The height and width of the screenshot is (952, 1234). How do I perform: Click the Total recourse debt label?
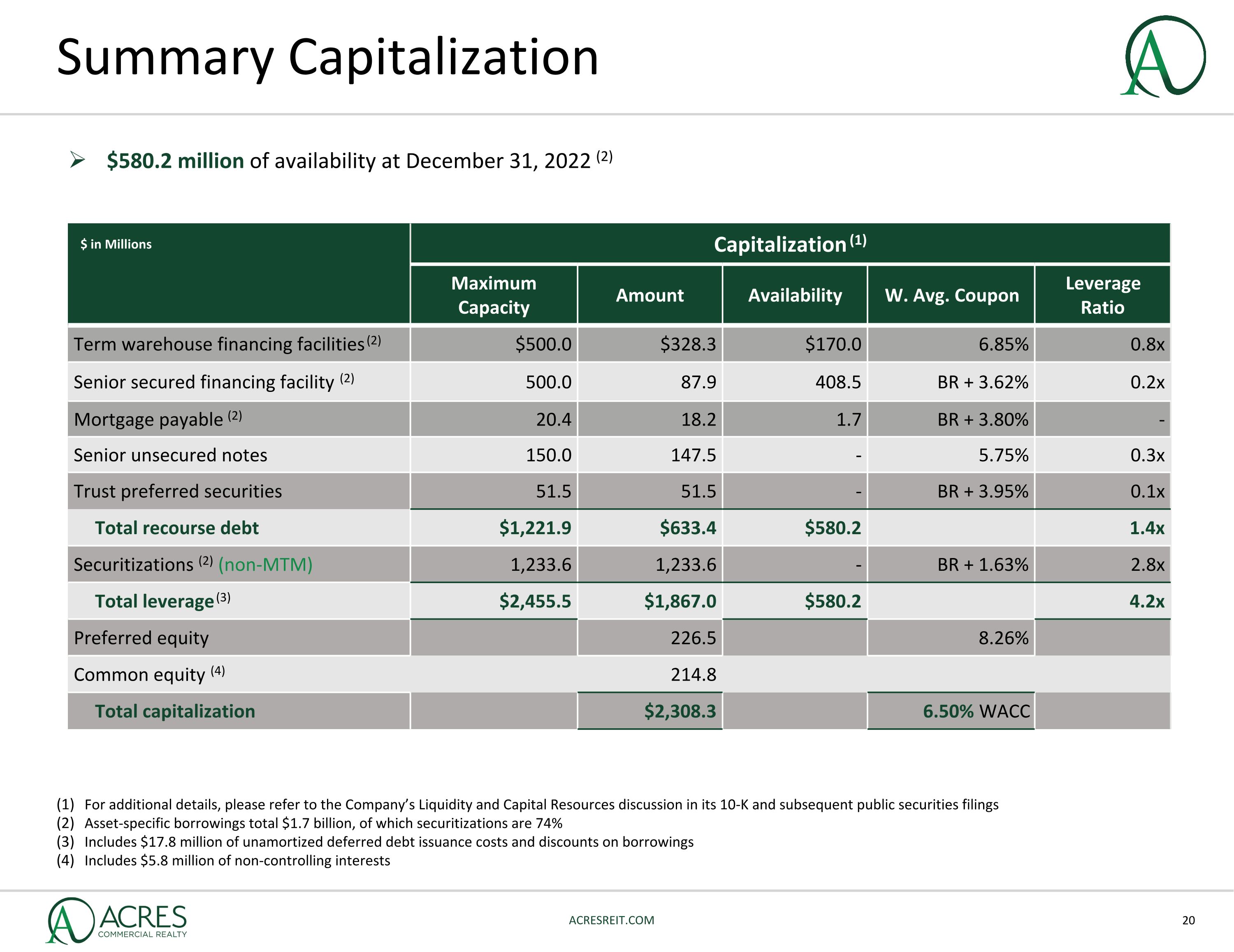(176, 528)
